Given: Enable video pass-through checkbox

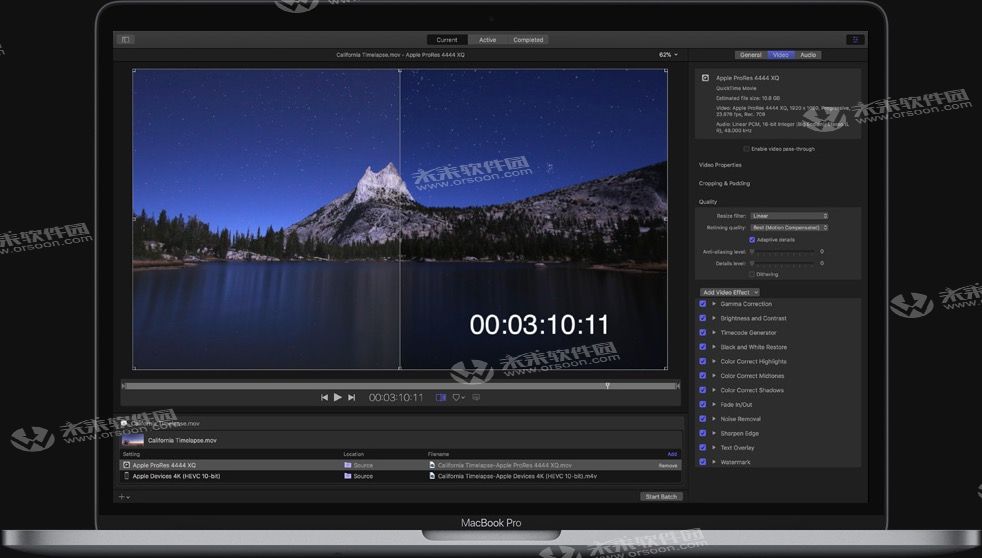Looking at the screenshot, I should [746, 149].
